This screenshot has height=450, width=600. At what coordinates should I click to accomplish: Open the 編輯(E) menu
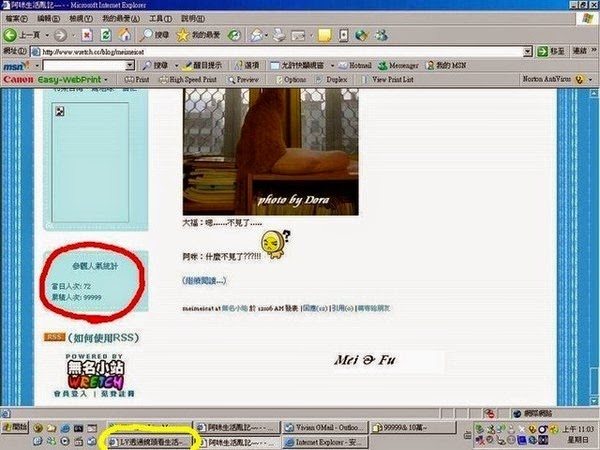click(48, 18)
